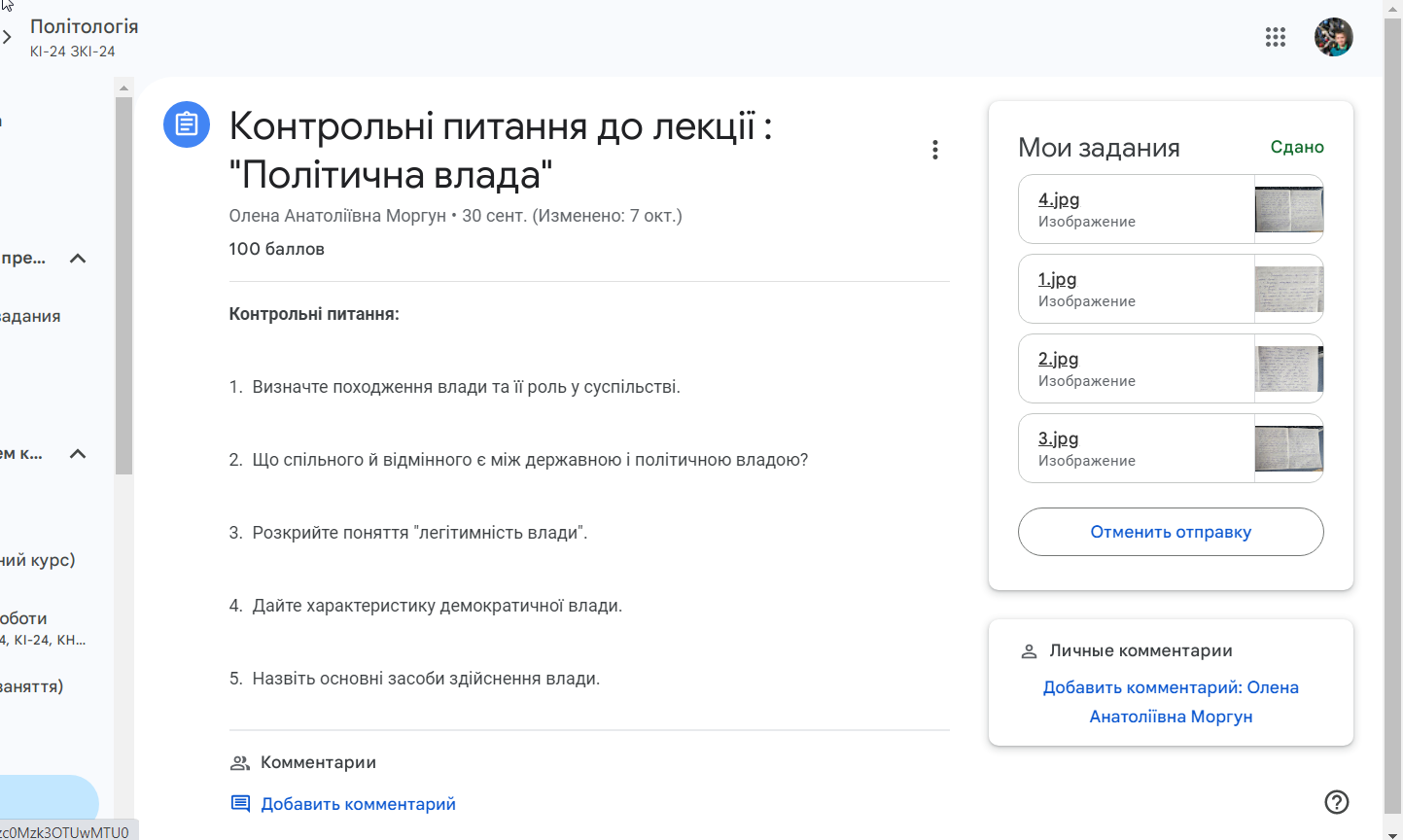Open the Google apps grid icon
Screen dimensions: 1403x840
point(1275,37)
